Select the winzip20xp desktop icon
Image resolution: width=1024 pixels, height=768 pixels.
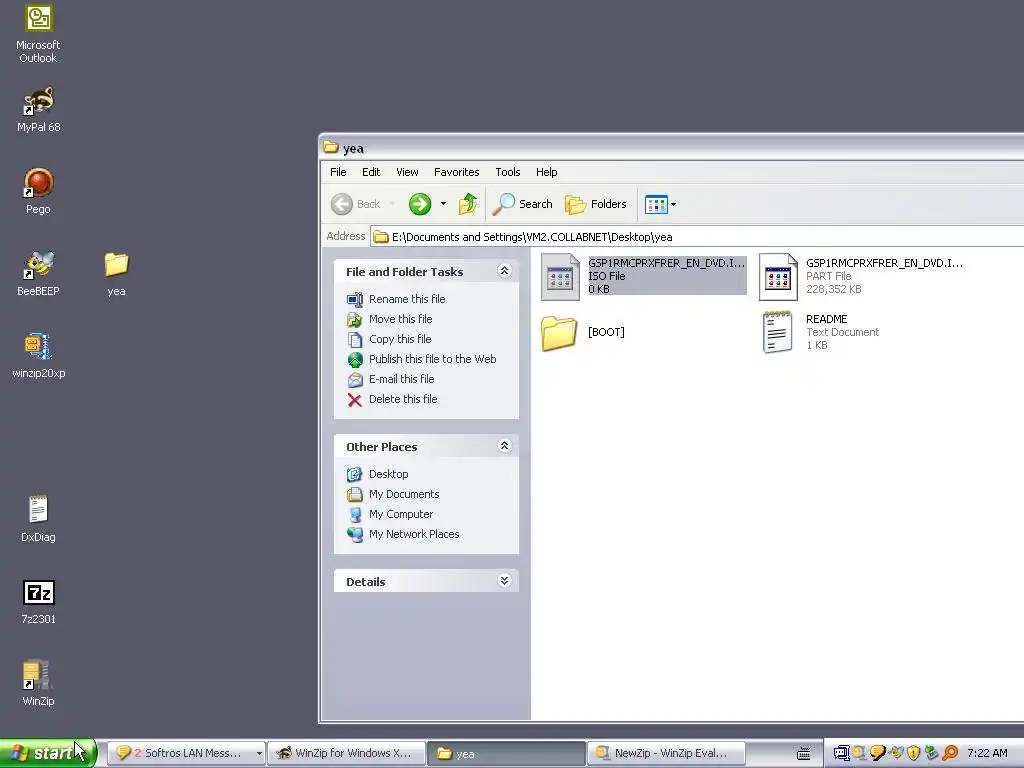coord(39,355)
